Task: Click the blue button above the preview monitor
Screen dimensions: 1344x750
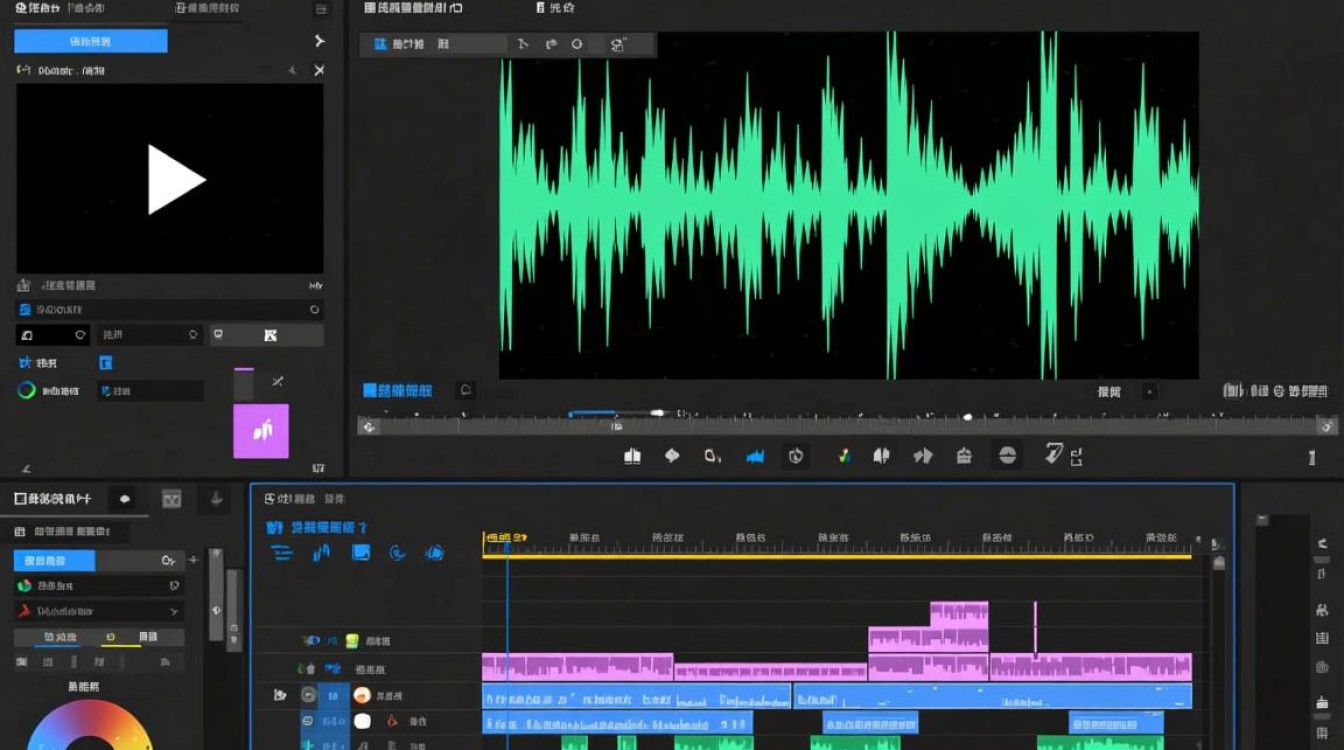Action: point(91,41)
